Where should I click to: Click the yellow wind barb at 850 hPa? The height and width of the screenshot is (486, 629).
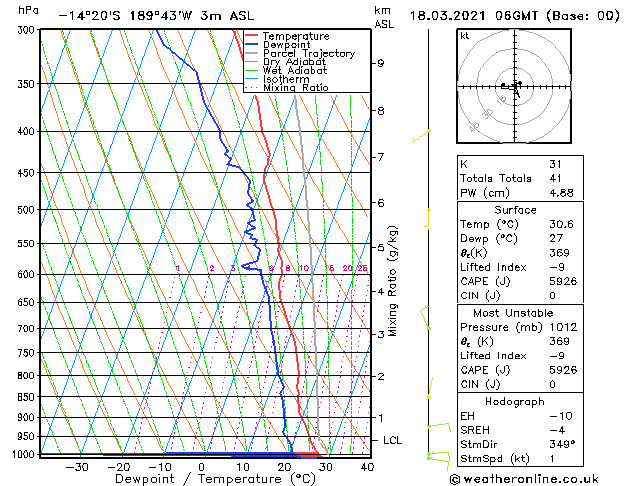(430, 388)
